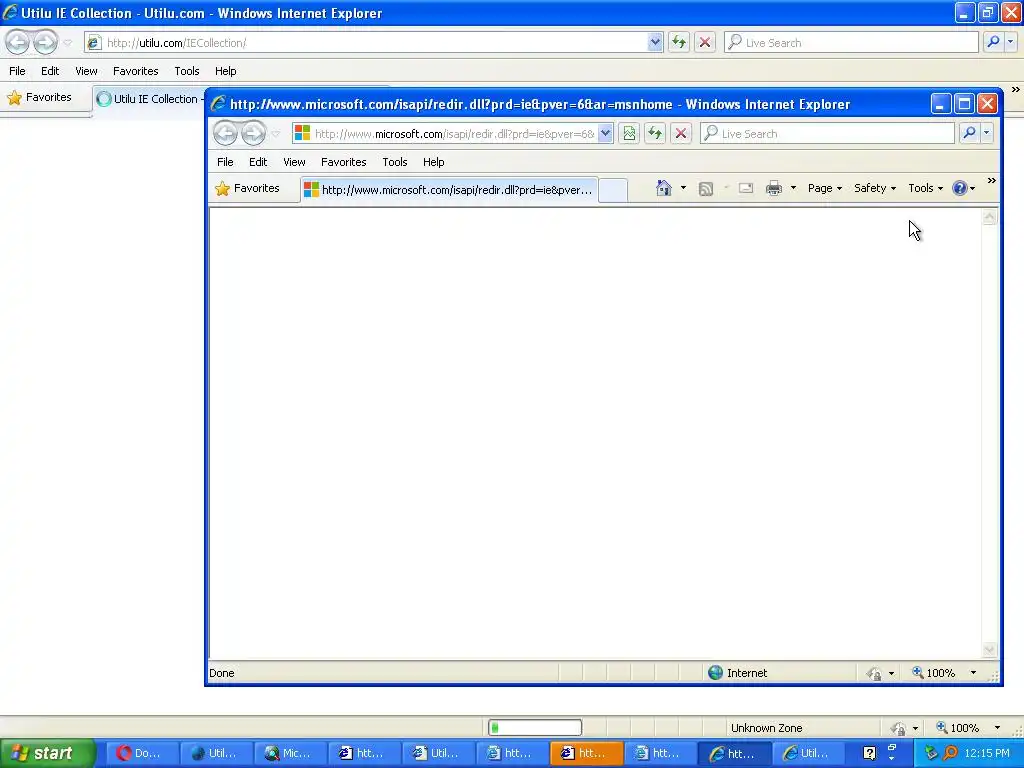The height and width of the screenshot is (768, 1024).
Task: Click the utilu.com address field
Action: (374, 42)
